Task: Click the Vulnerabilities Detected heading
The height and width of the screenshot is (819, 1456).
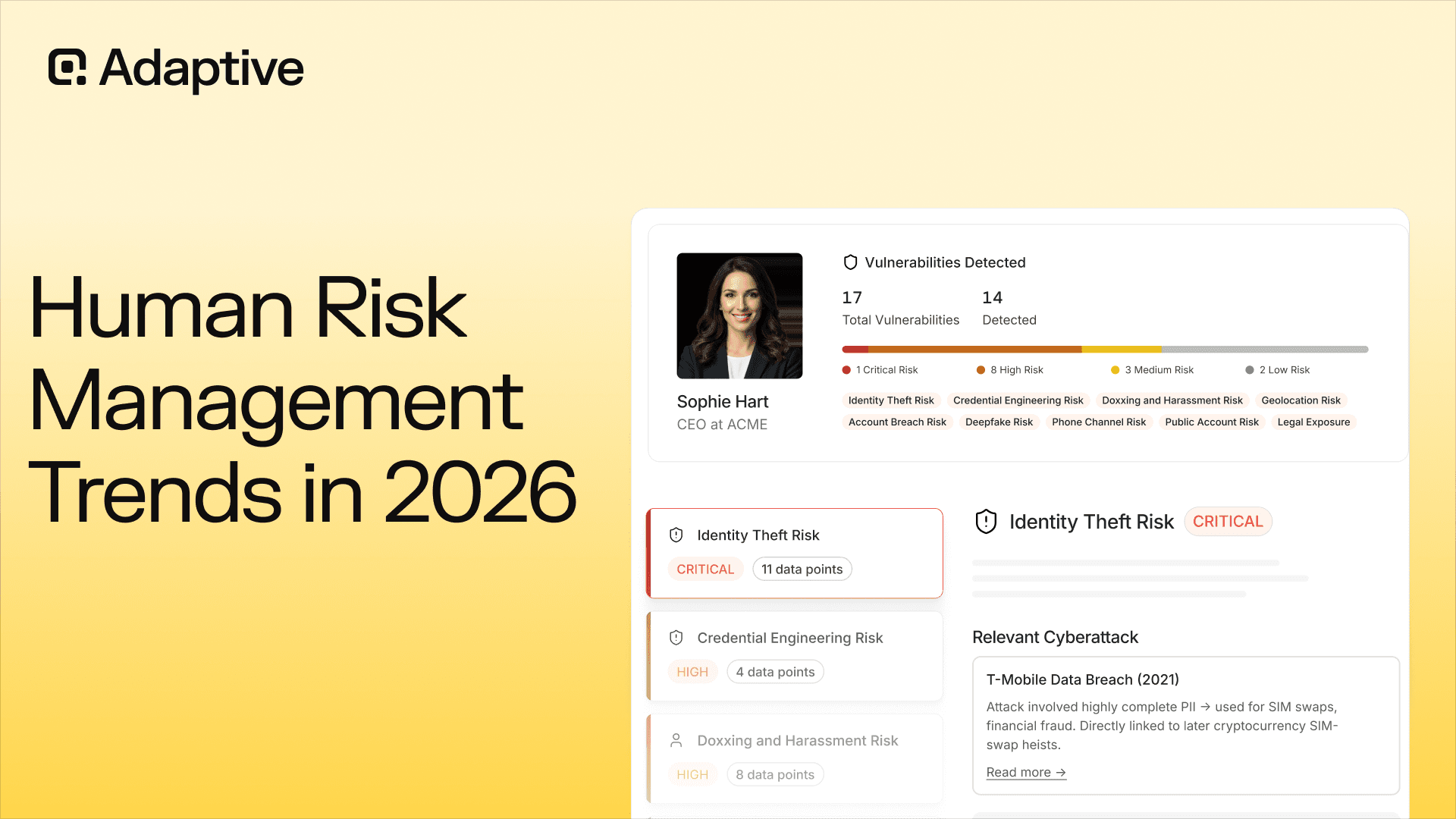Action: (x=945, y=262)
